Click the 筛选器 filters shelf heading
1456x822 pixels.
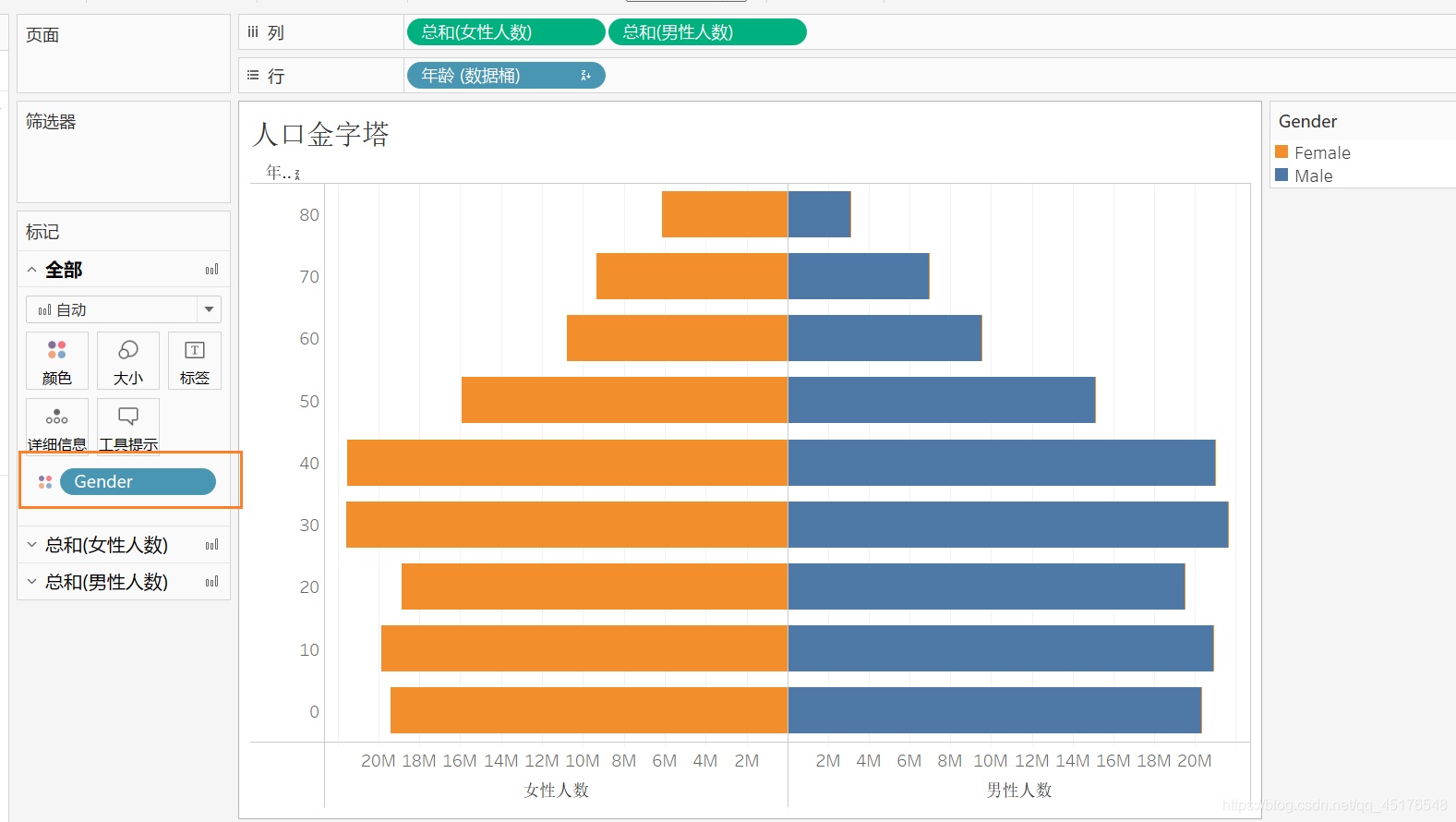point(51,122)
